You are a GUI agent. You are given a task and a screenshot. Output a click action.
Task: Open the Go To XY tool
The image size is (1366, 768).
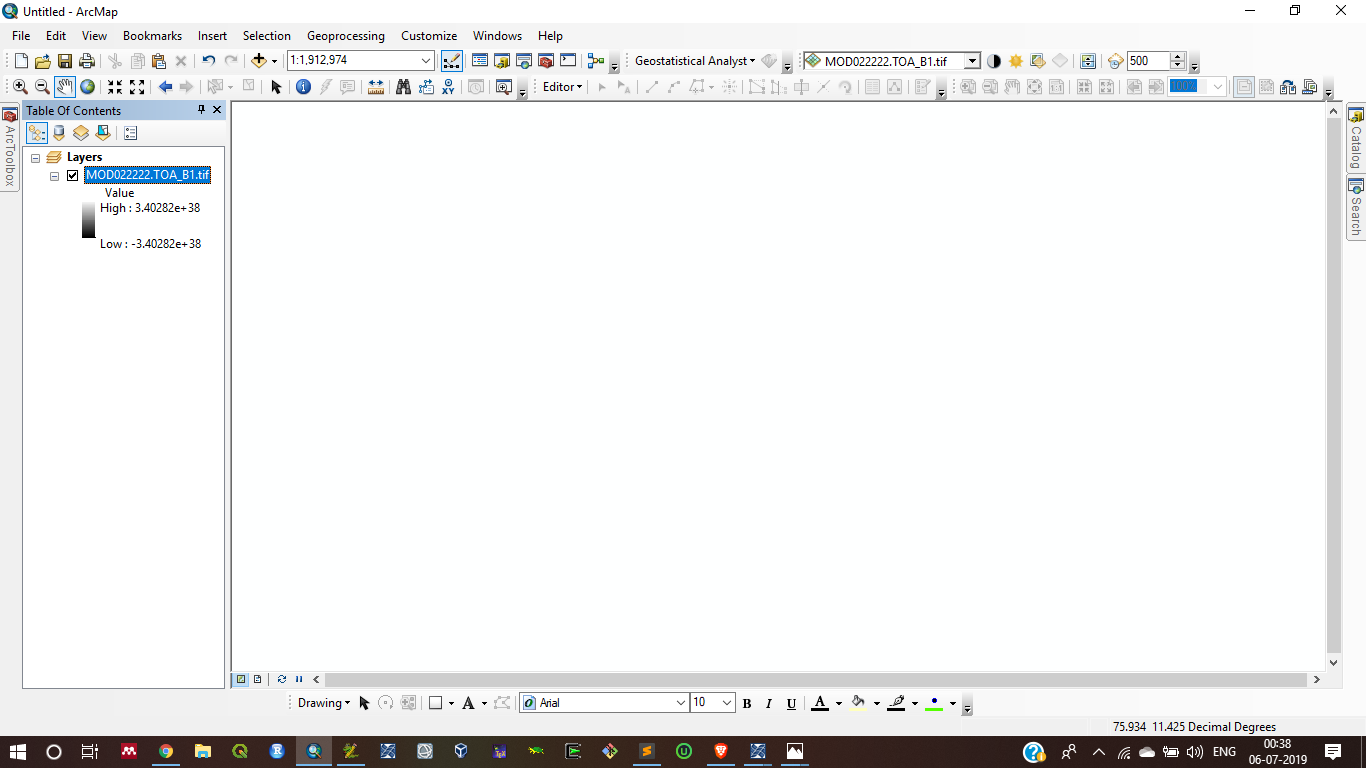448,87
